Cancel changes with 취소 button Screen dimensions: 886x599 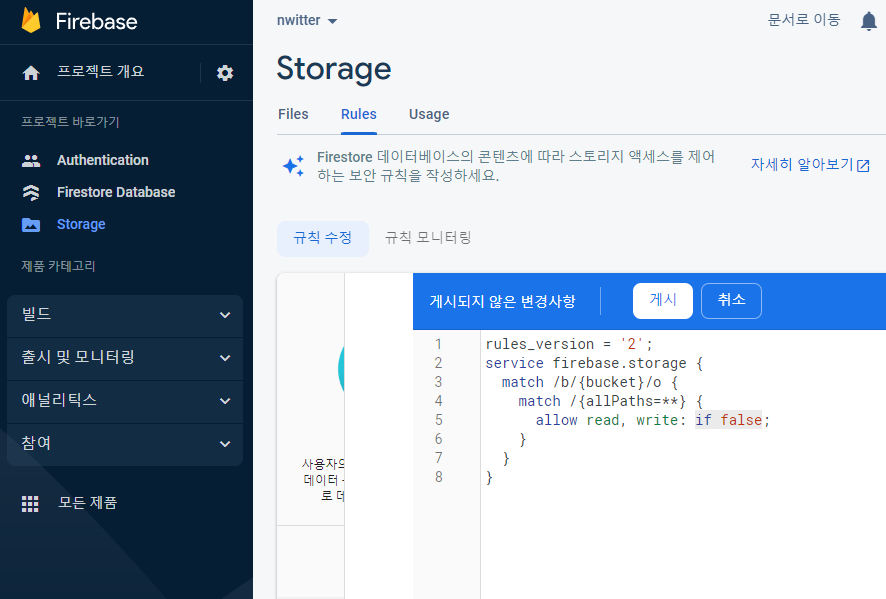click(x=731, y=301)
